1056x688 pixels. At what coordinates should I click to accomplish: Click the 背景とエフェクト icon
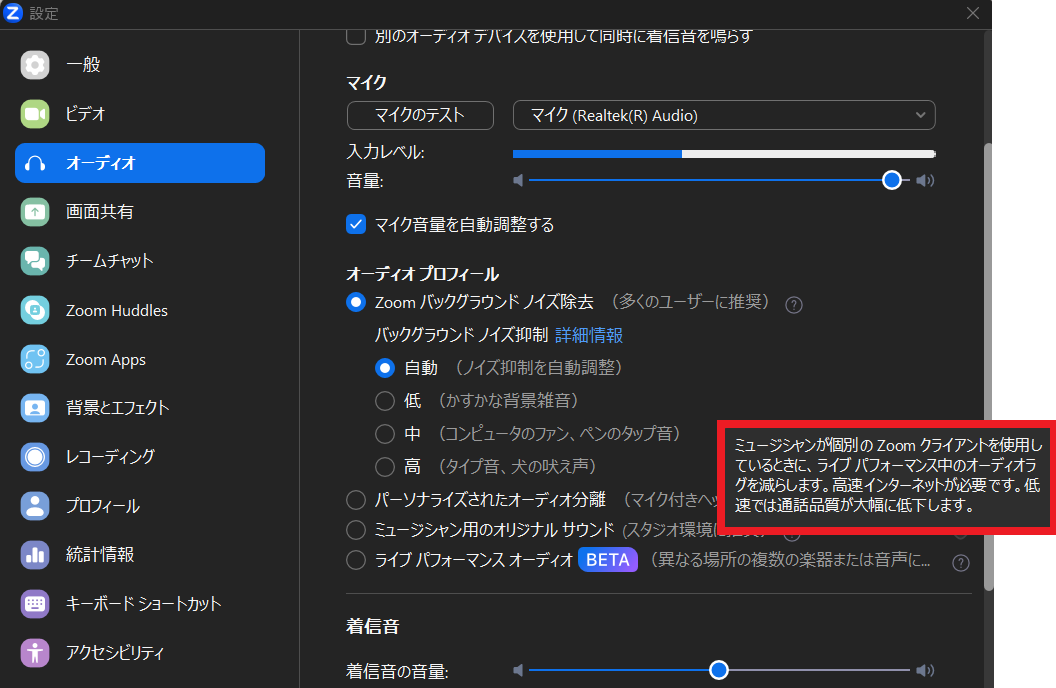35,408
